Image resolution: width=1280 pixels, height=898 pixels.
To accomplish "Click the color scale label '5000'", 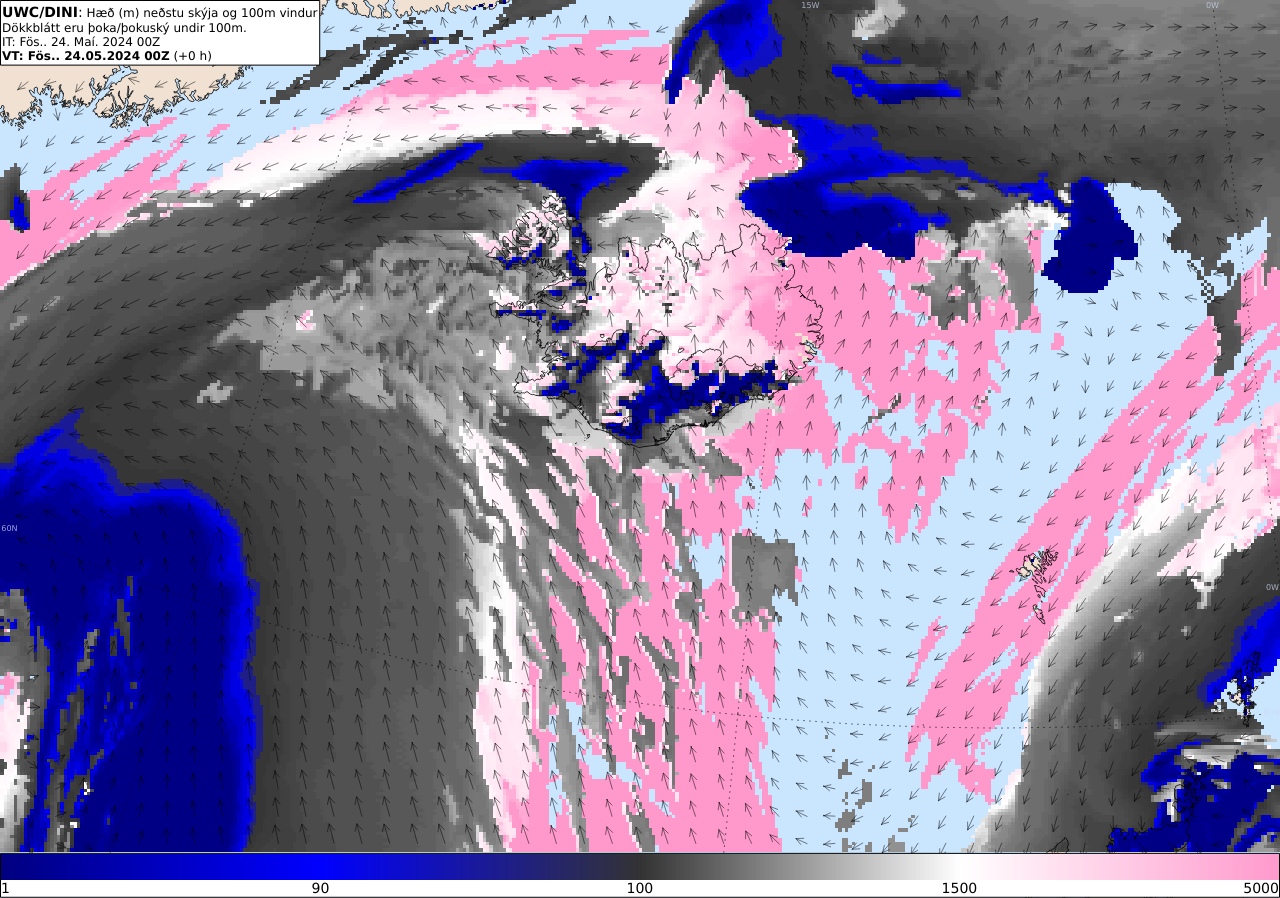I will point(1261,888).
